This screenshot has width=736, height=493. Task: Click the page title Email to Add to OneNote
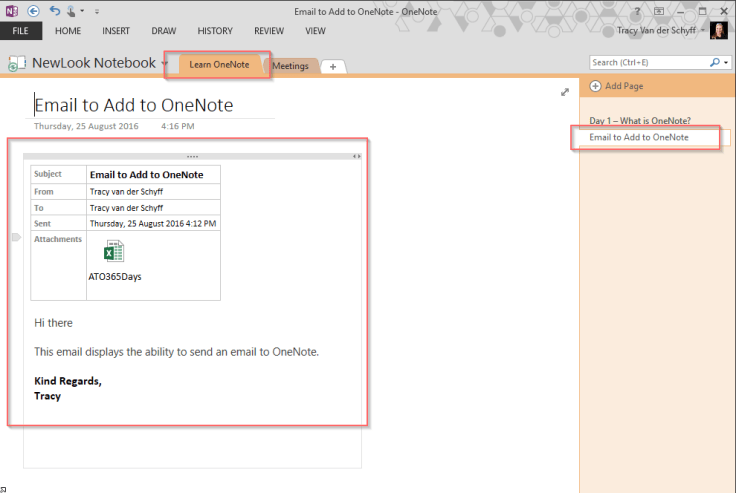tap(134, 105)
